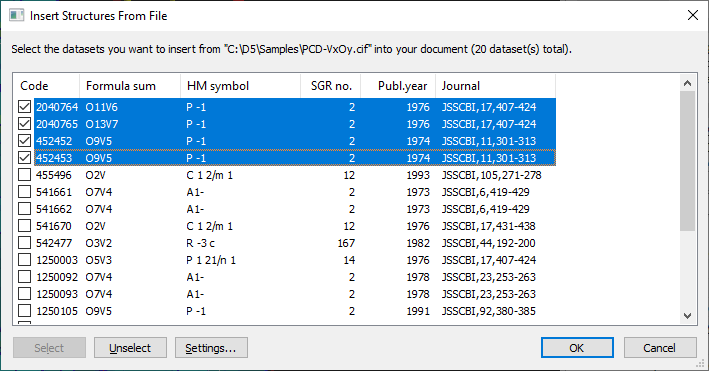This screenshot has height=371, width=709.
Task: Click the vertical scrollbar thumb
Action: point(687,161)
